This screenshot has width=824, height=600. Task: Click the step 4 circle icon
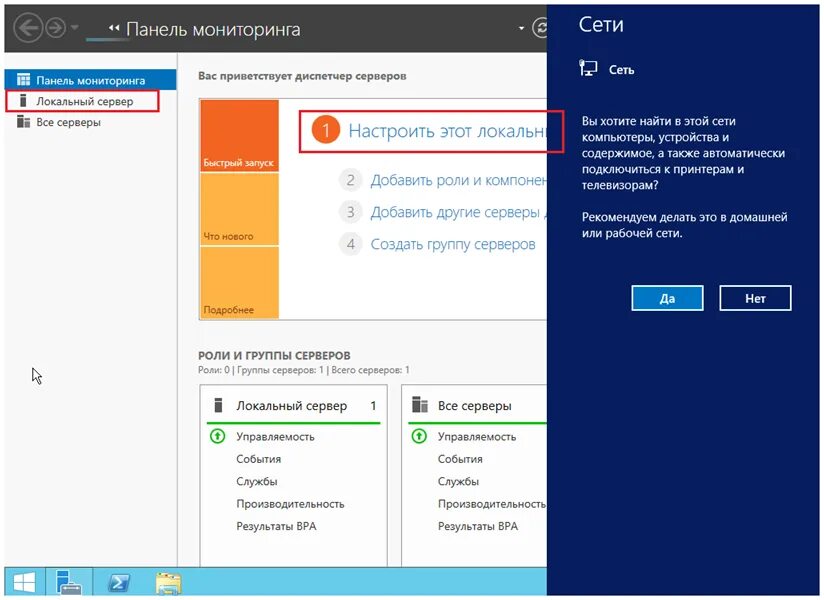coord(351,244)
